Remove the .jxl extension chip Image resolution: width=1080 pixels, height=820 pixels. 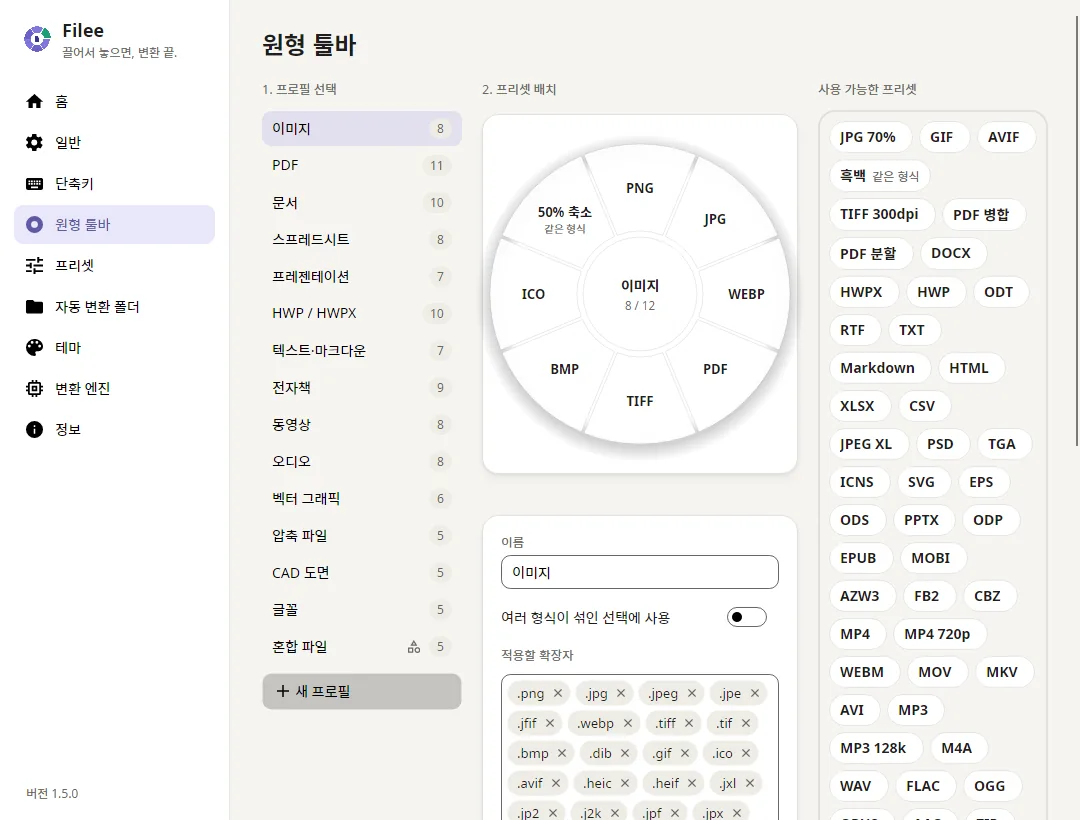750,783
